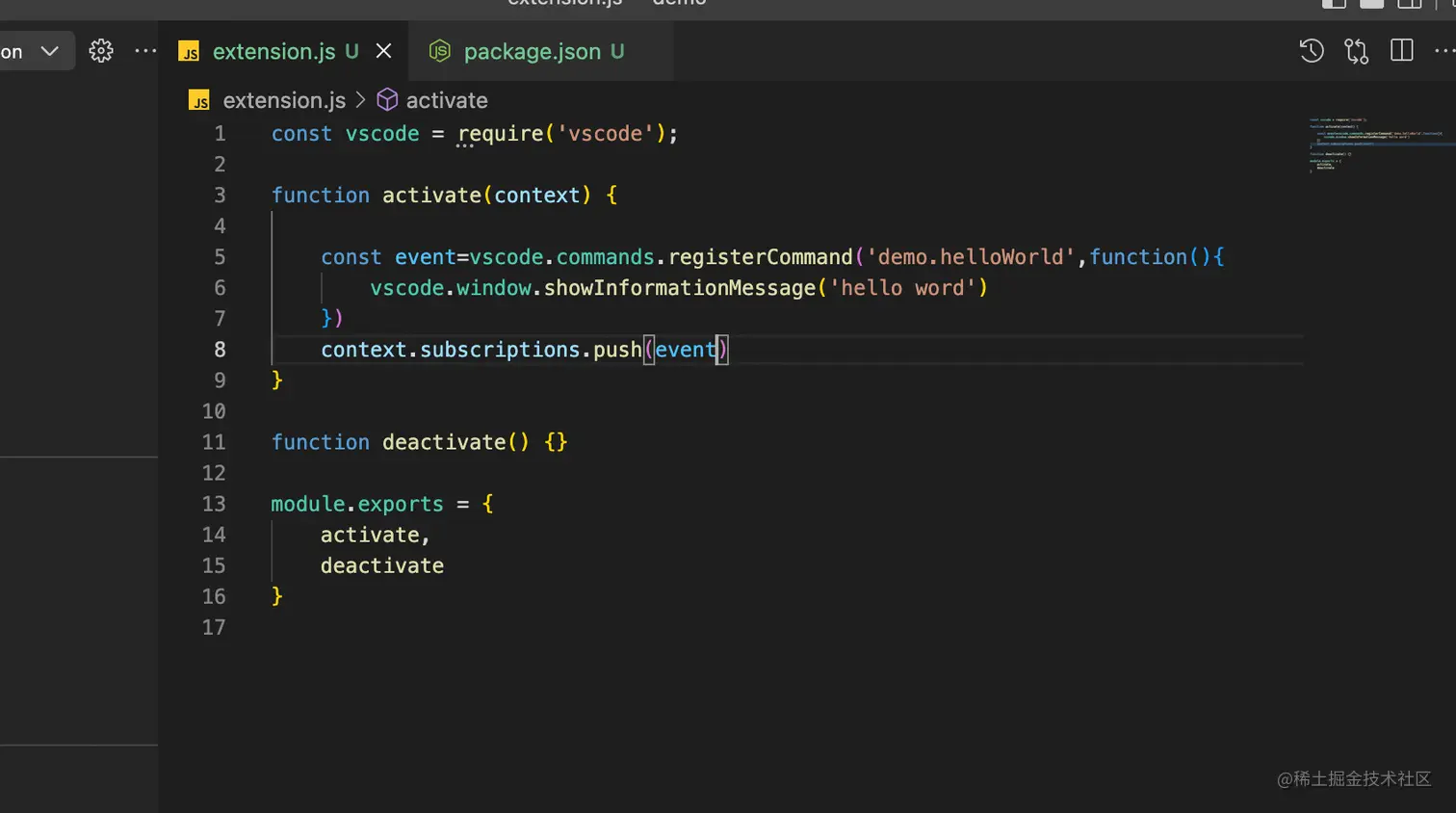Screen dimensions: 1456x813
Task: Click 'showInformationMessage' on line 6
Action: click(x=680, y=288)
